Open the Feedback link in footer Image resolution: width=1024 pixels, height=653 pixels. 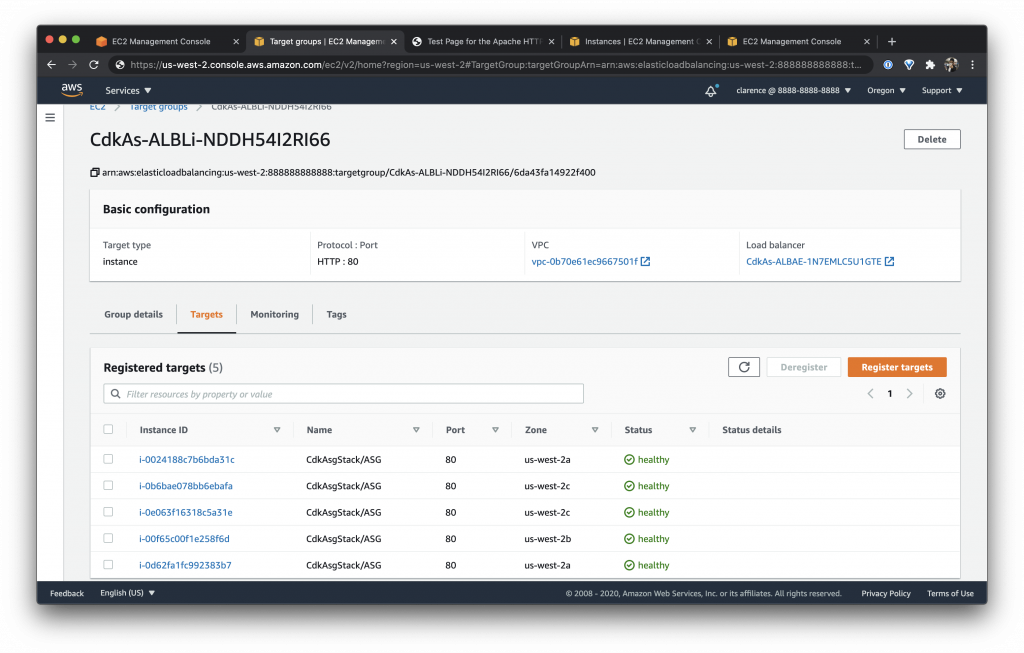tap(67, 593)
